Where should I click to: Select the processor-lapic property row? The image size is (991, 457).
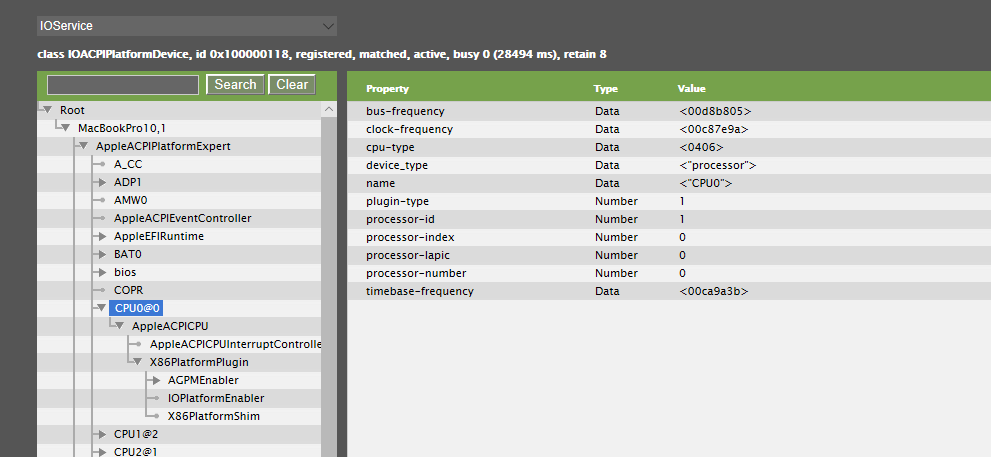pyautogui.click(x=669, y=255)
